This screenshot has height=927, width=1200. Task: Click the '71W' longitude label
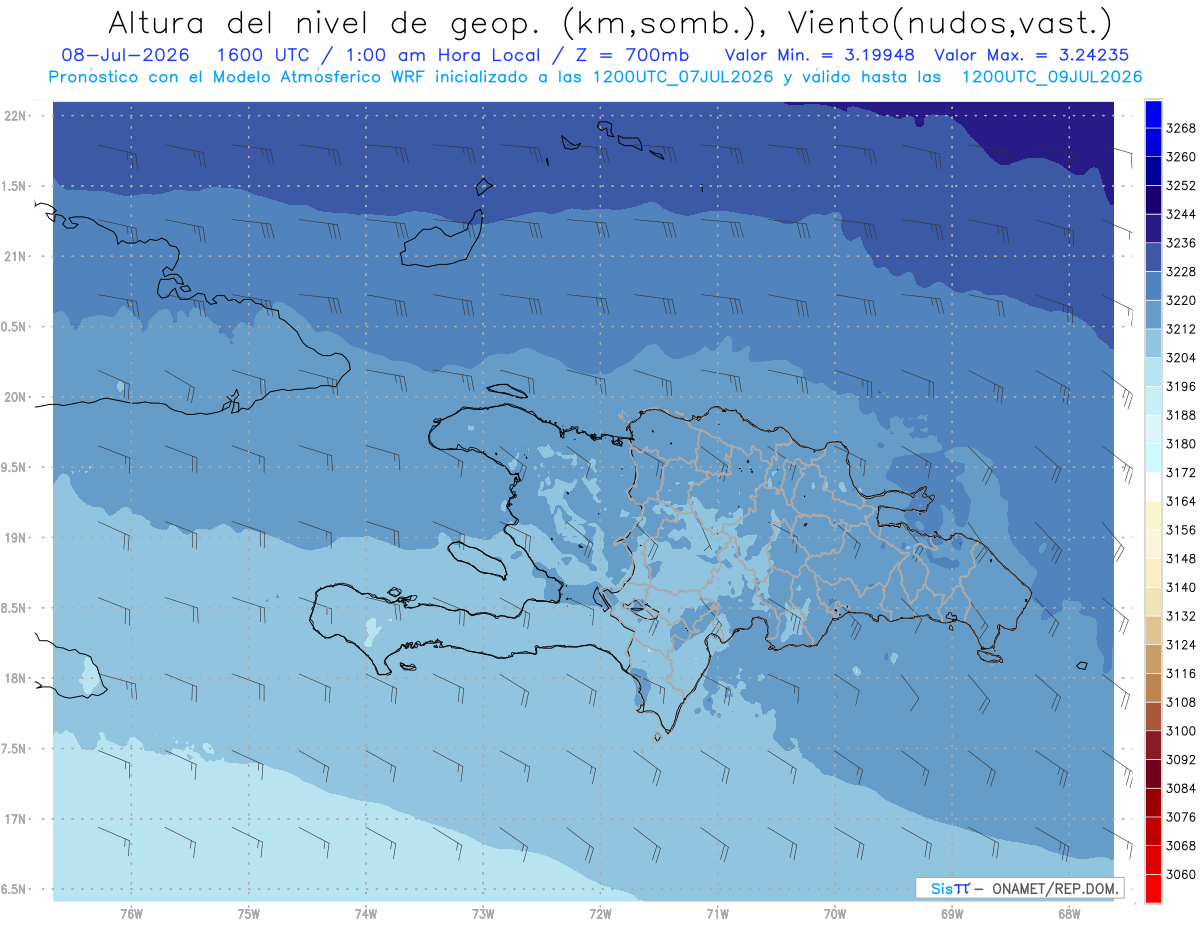717,914
